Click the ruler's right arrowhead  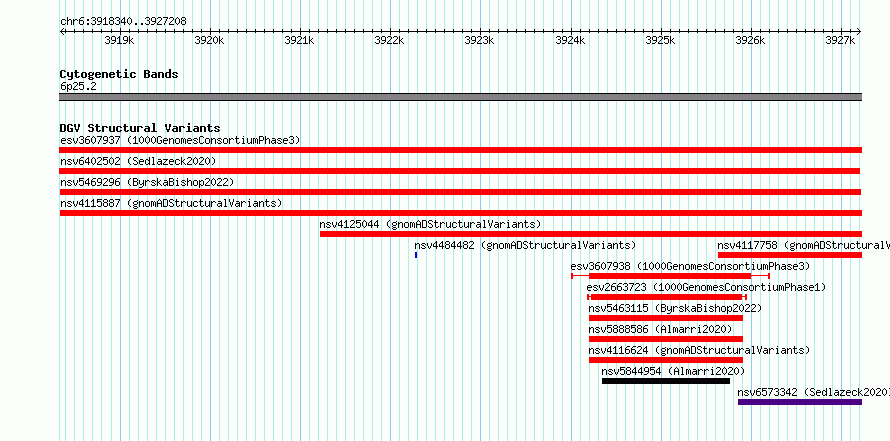coord(859,31)
